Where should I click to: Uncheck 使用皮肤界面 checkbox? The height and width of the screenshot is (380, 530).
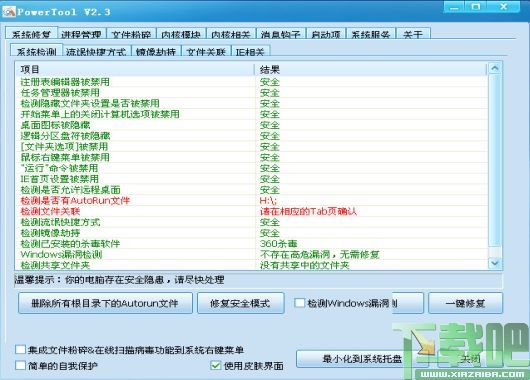(215, 365)
